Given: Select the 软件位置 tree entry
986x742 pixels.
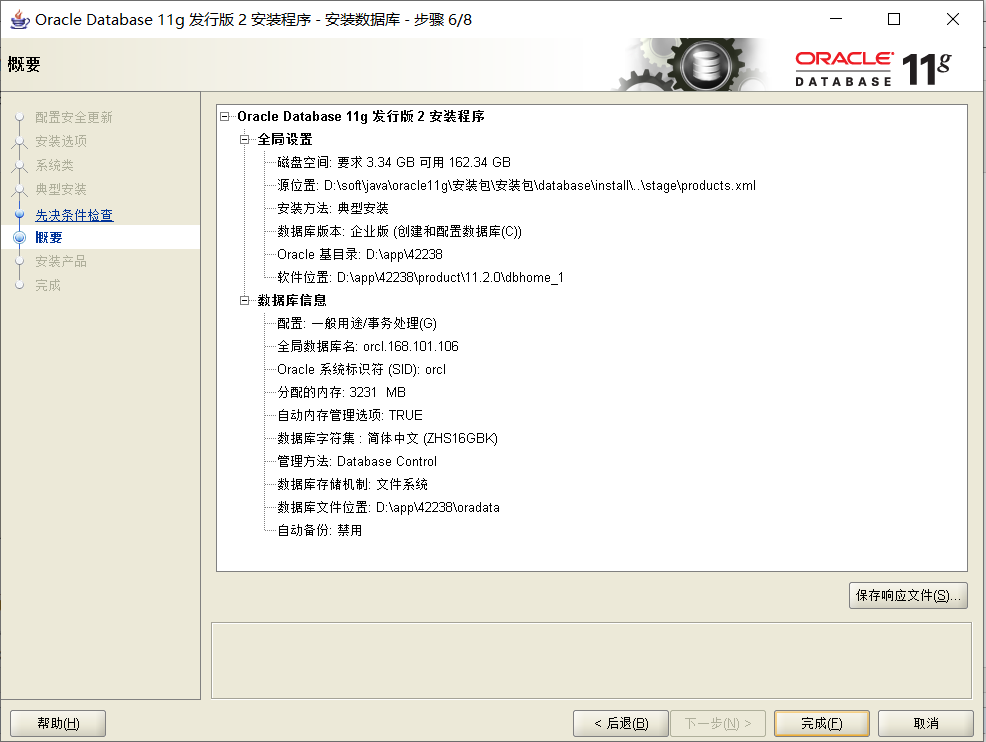Looking at the screenshot, I should [420, 278].
